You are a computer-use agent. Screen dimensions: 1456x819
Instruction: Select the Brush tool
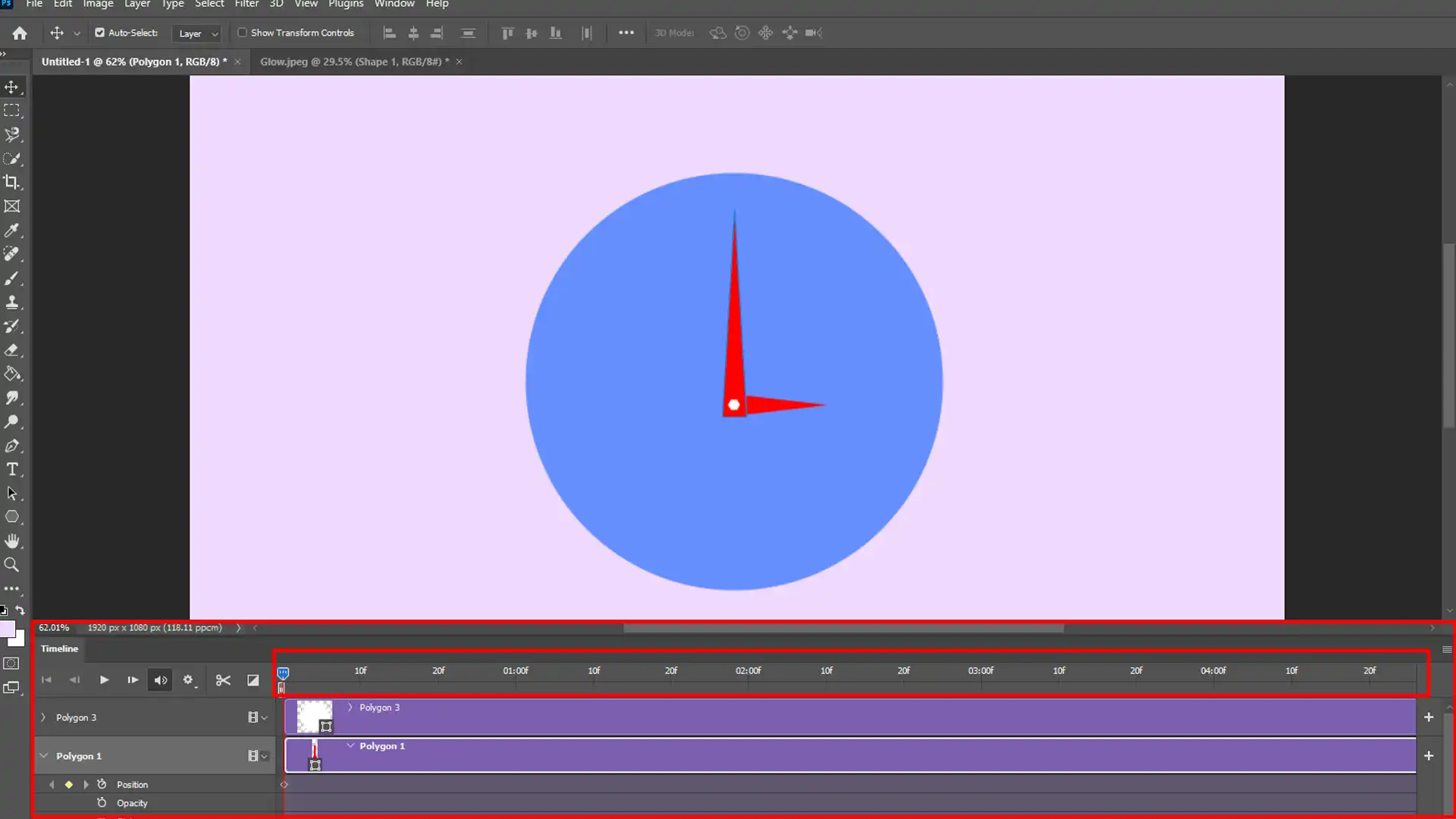(x=12, y=278)
